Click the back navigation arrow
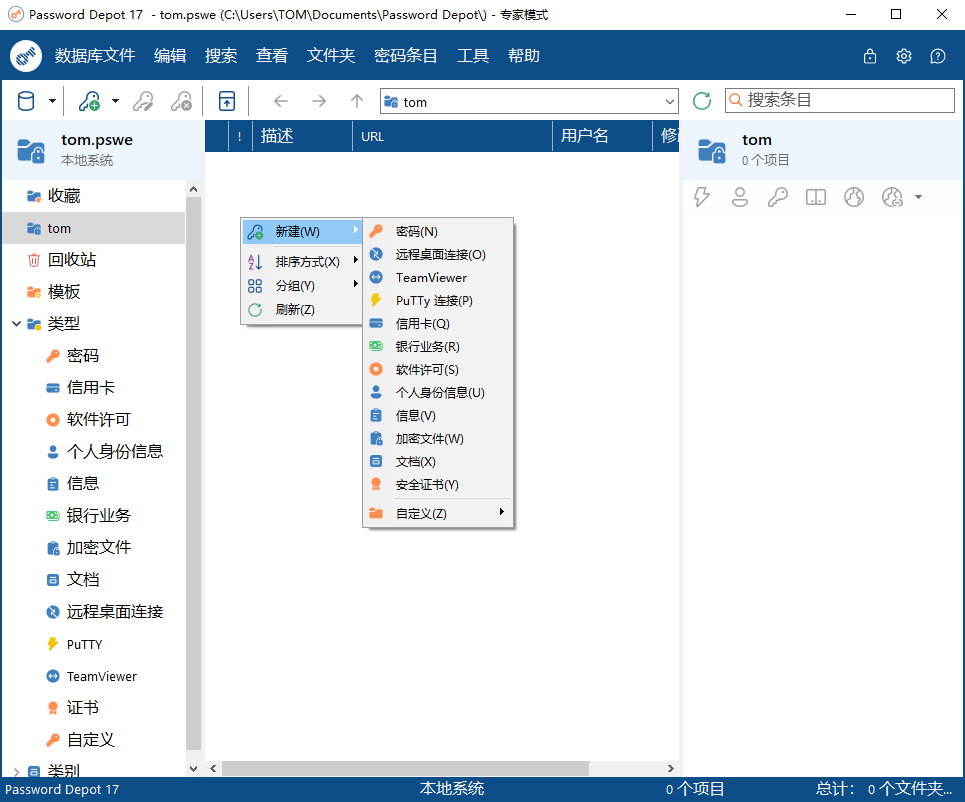 point(281,101)
